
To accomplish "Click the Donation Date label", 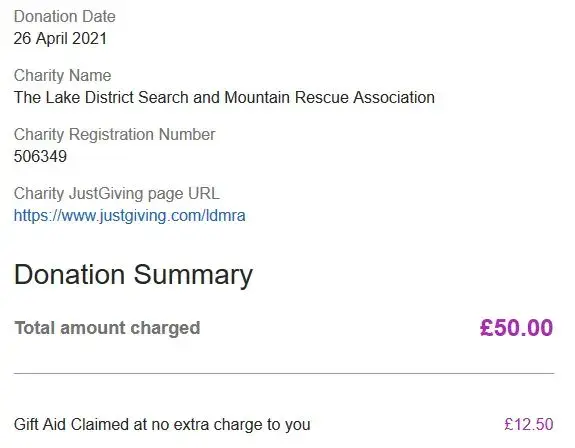I will (x=65, y=16).
